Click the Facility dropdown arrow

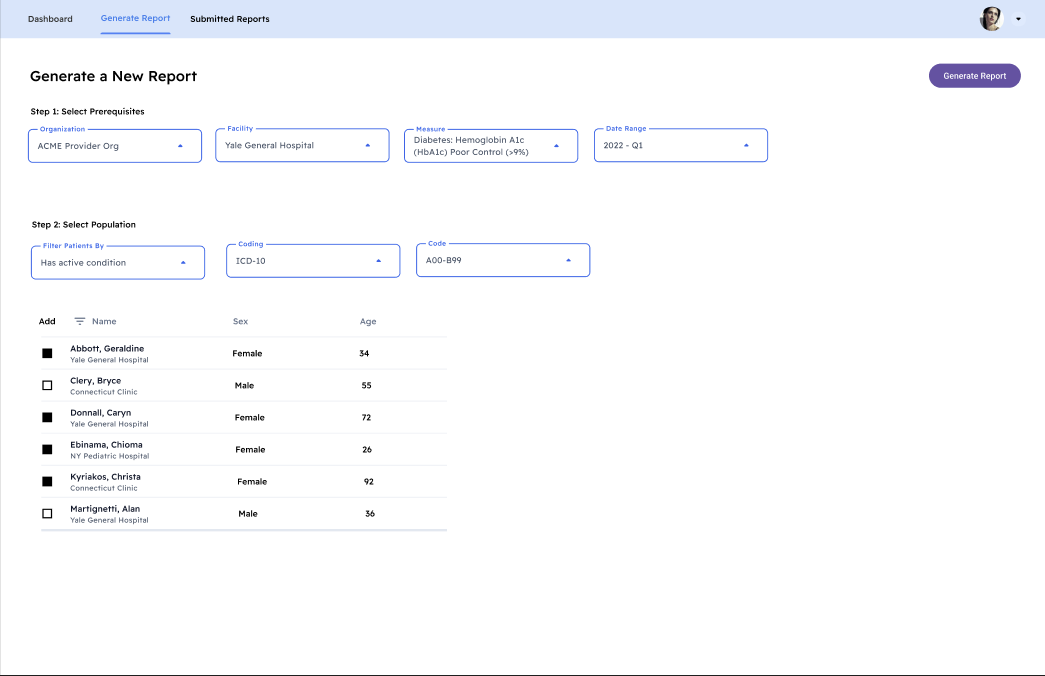pos(370,144)
